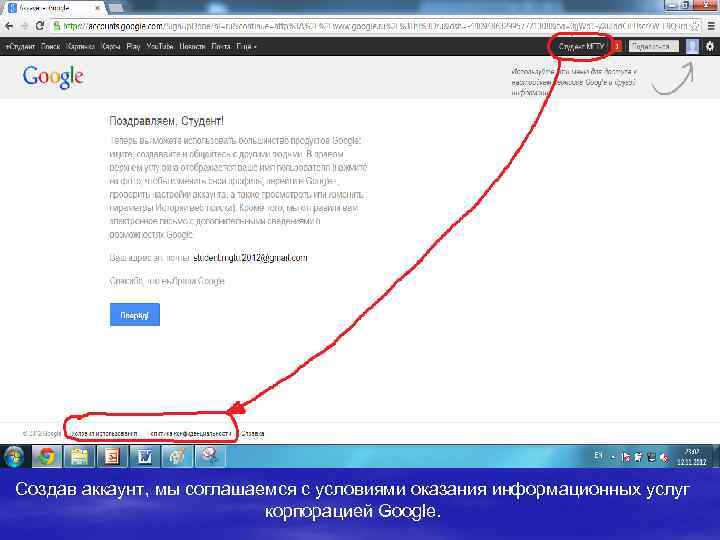Image resolution: width=720 pixels, height=540 pixels.
Task: Click the browser Forward arrow
Action: [24, 26]
